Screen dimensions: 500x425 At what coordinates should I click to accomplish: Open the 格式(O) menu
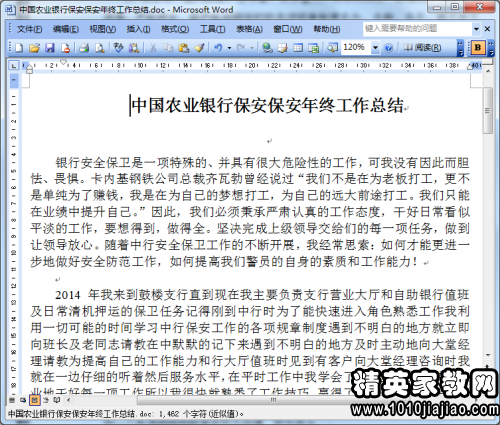175,29
